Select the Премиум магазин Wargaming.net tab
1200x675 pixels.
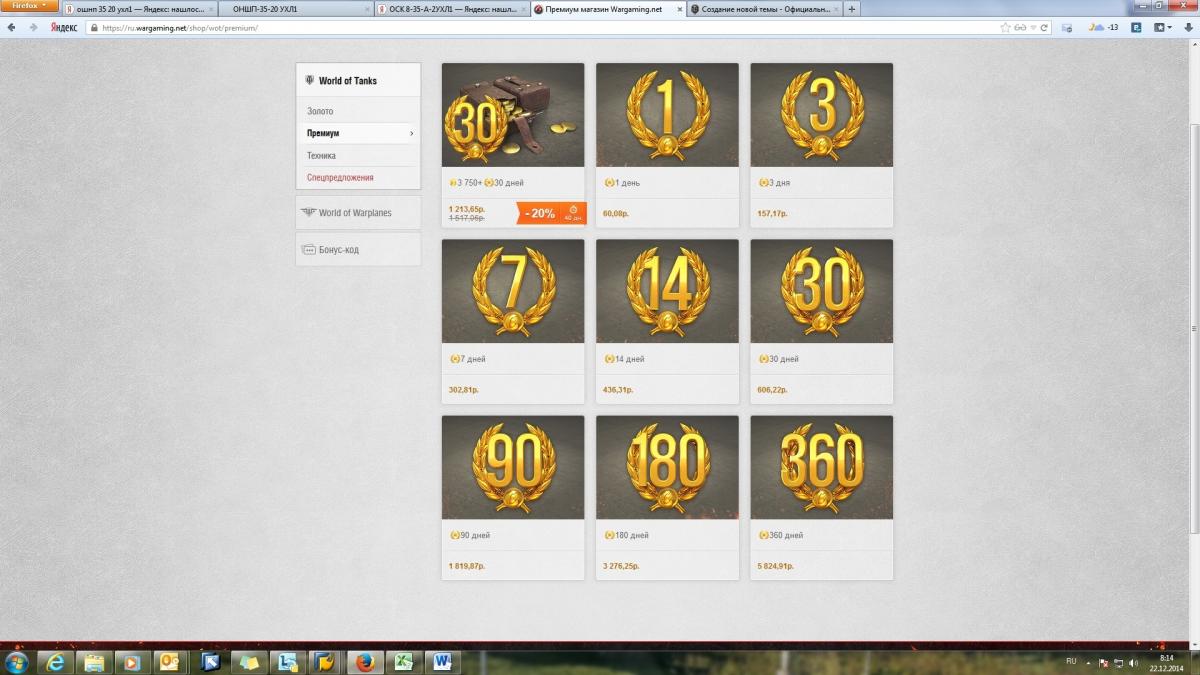(x=608, y=9)
